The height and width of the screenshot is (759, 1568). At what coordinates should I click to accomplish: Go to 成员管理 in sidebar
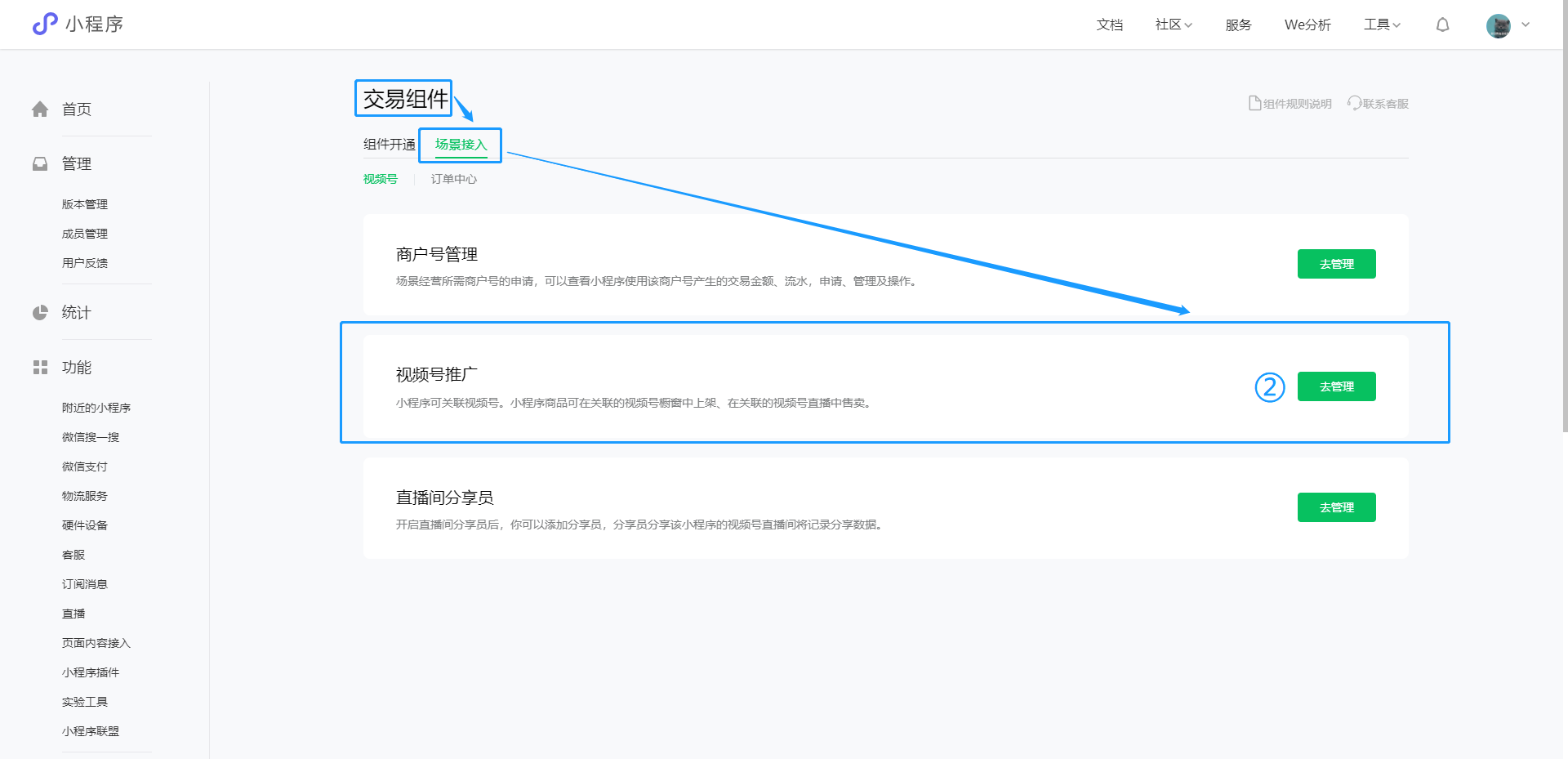(x=85, y=234)
